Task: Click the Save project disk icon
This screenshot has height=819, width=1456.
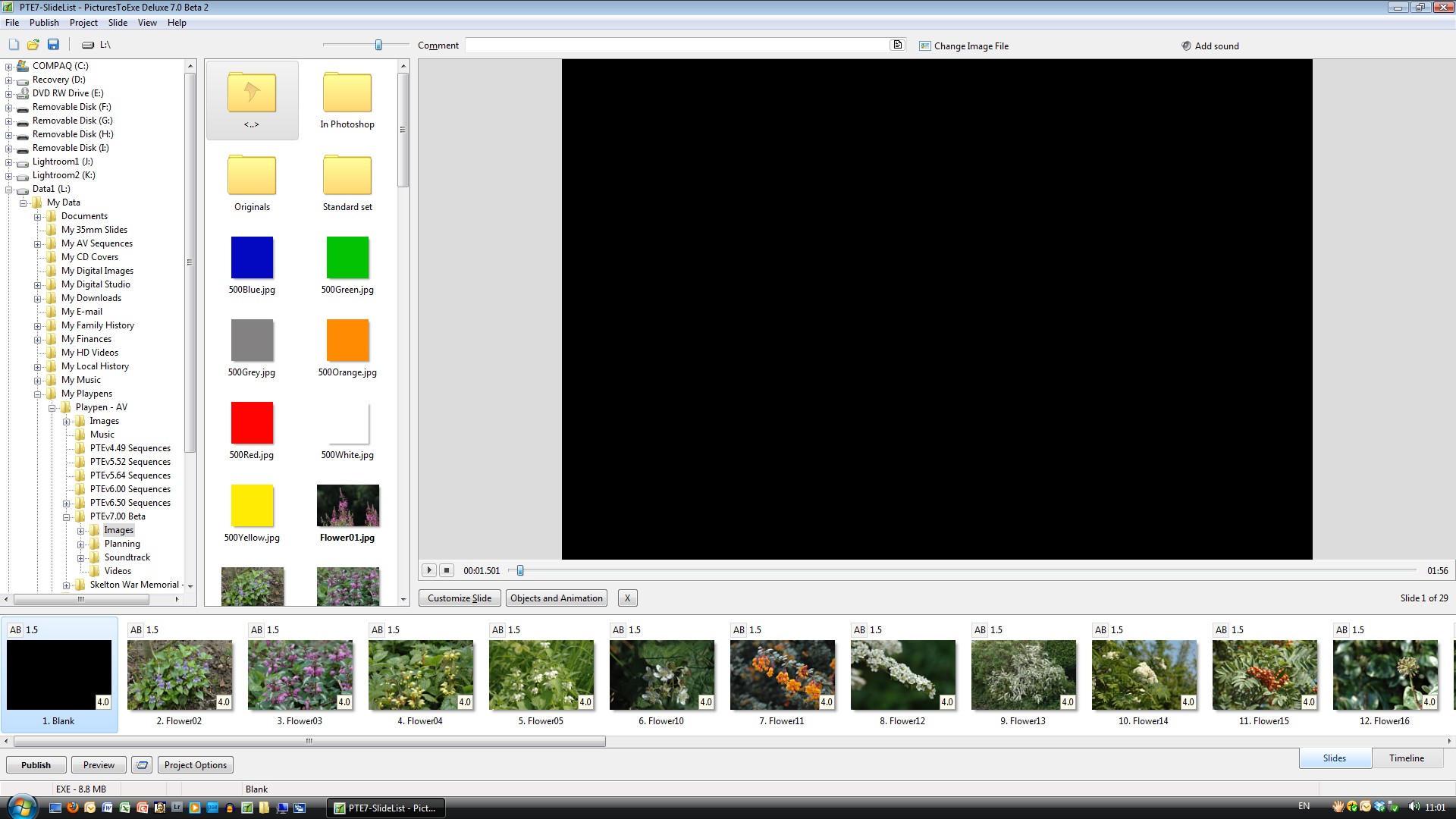Action: [53, 45]
